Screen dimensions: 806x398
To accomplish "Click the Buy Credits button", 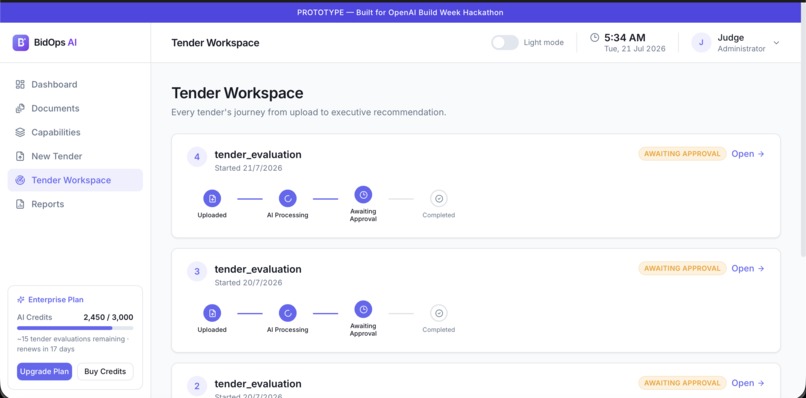I will click(x=105, y=371).
